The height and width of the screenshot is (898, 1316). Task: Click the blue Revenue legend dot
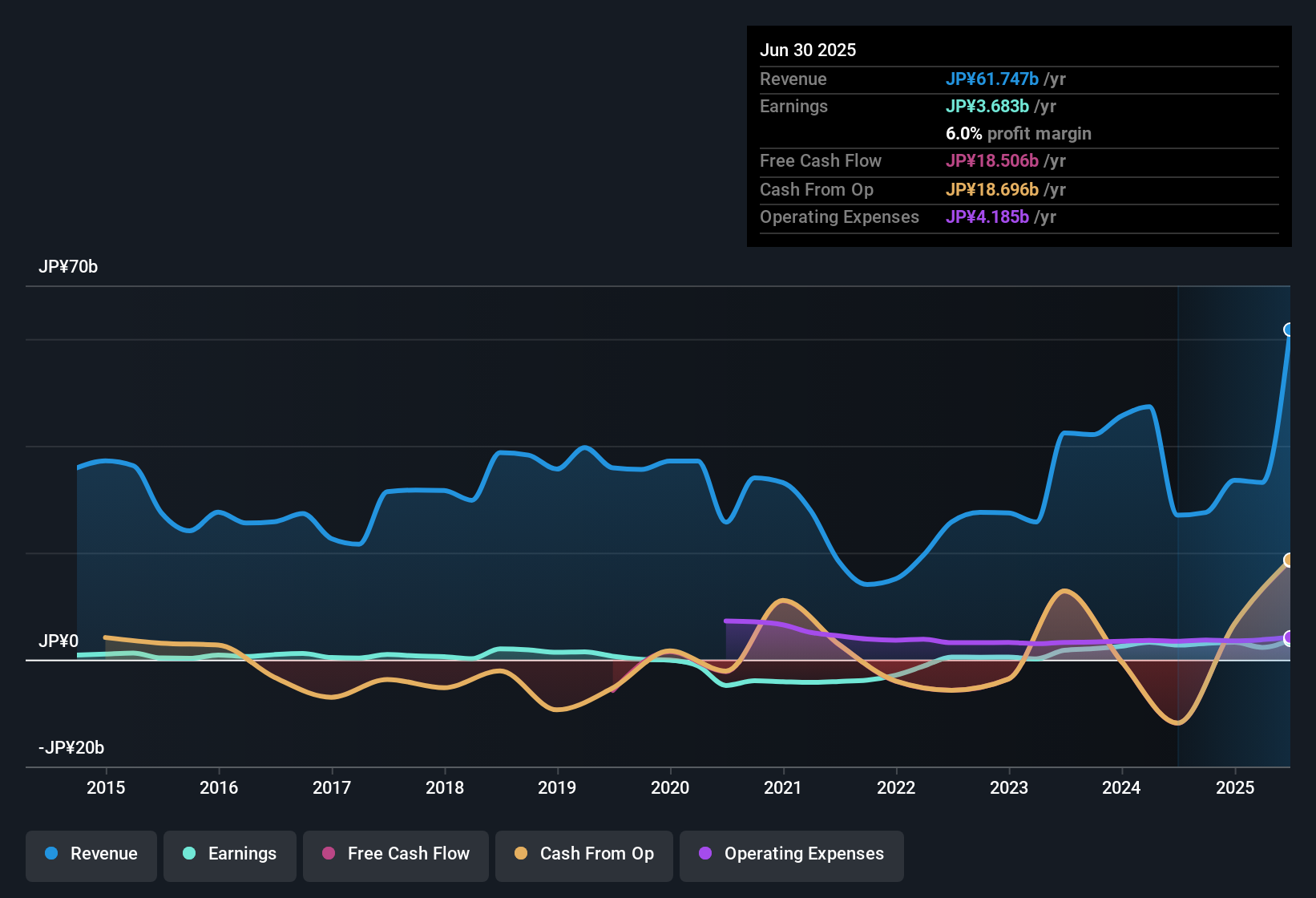pyautogui.click(x=51, y=854)
